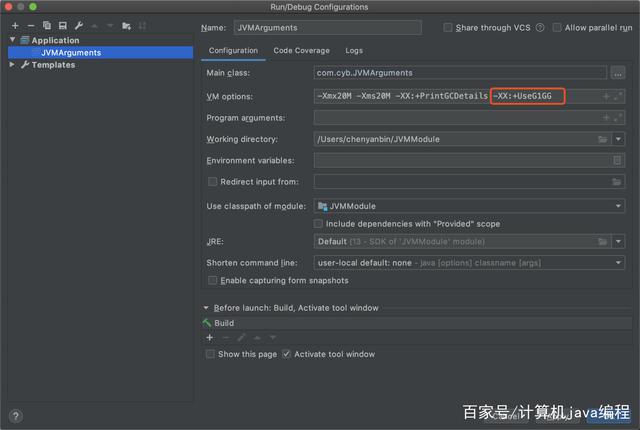The width and height of the screenshot is (640, 430).
Task: Copy the selected configuration
Action: click(x=47, y=26)
